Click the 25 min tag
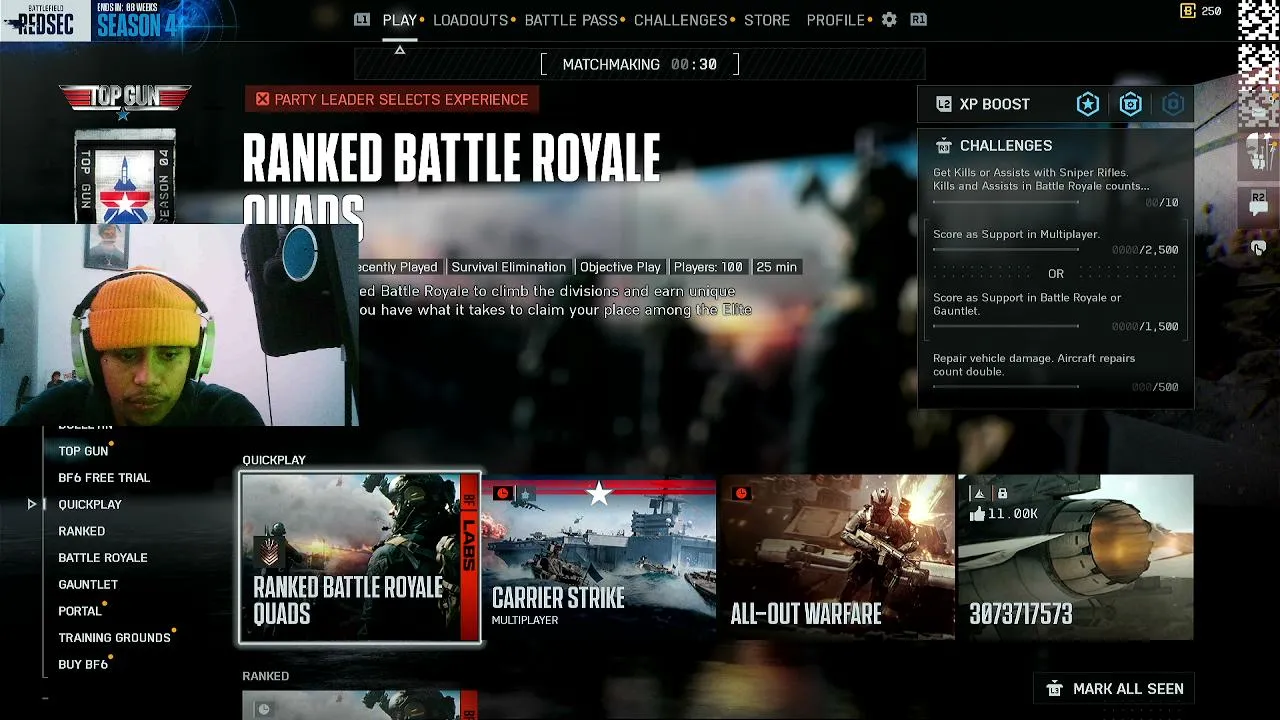 pos(777,267)
